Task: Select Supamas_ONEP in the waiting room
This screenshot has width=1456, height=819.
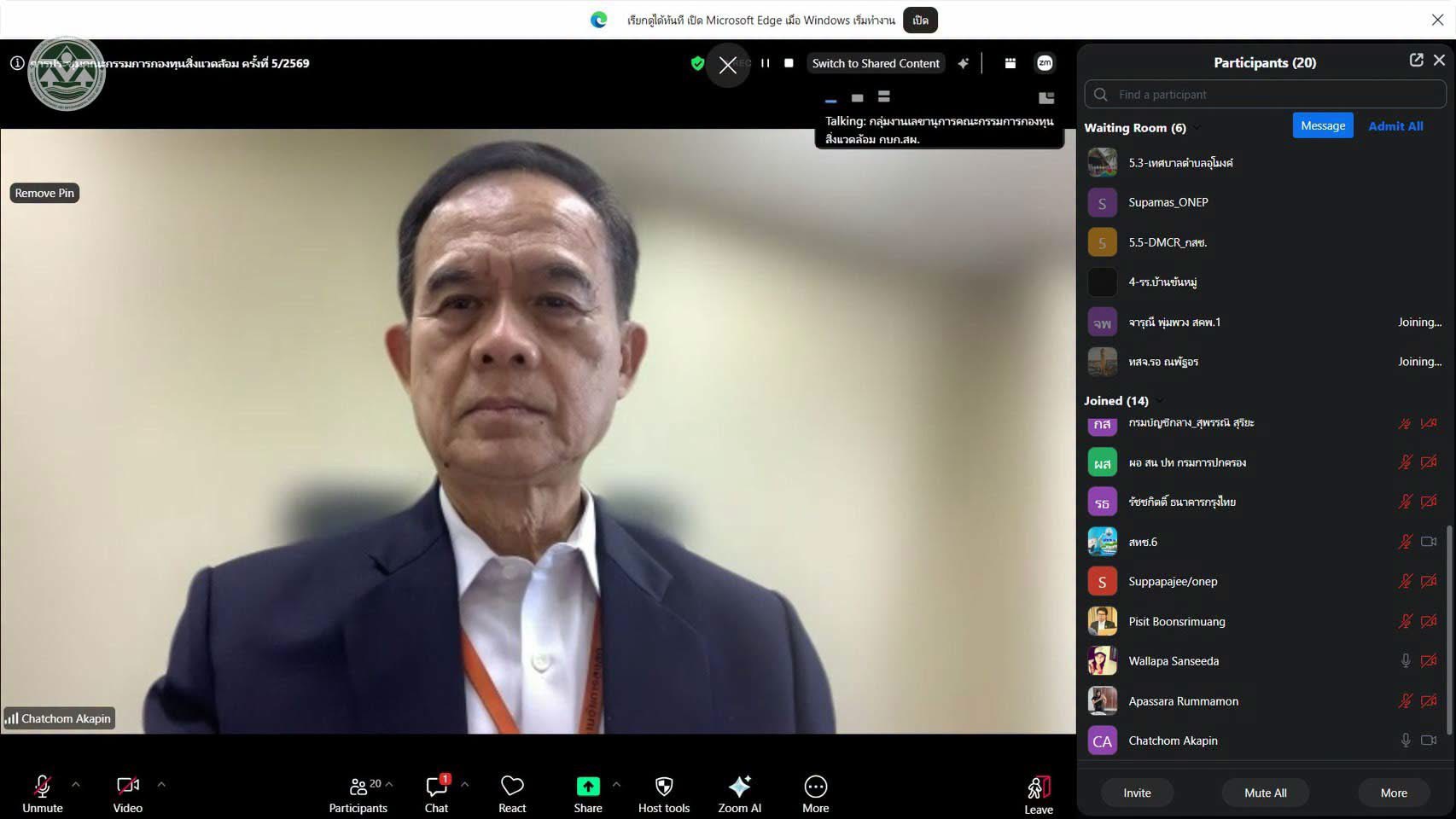Action: (x=1265, y=202)
